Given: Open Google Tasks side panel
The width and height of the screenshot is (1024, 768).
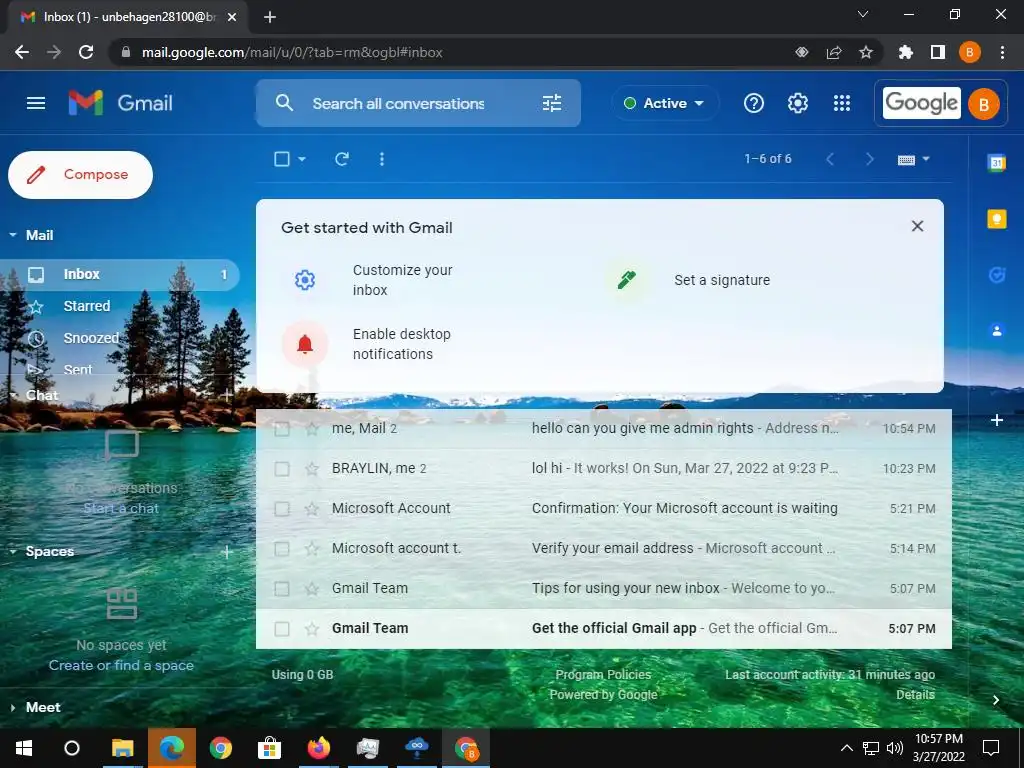Looking at the screenshot, I should [997, 275].
